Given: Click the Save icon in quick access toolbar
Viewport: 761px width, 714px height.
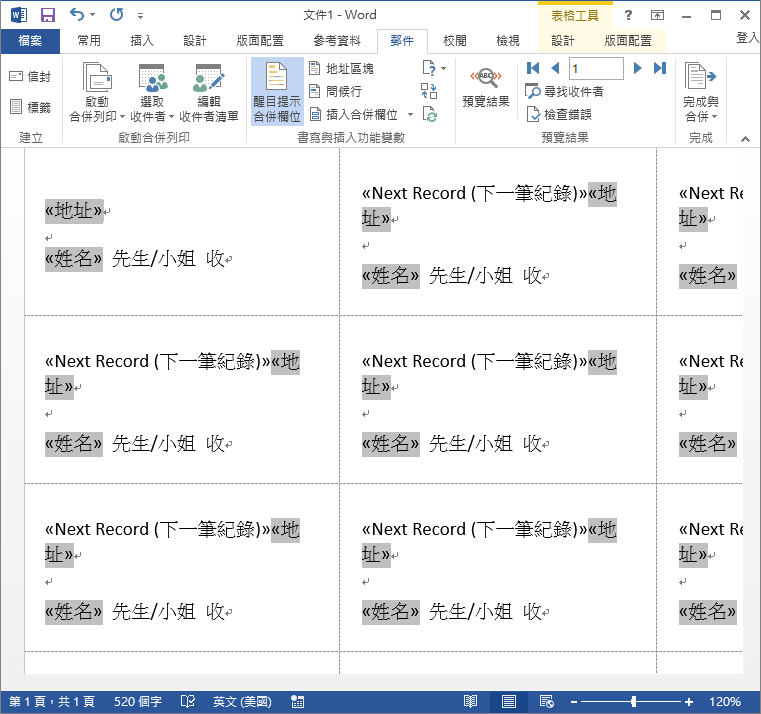Looking at the screenshot, I should (48, 15).
